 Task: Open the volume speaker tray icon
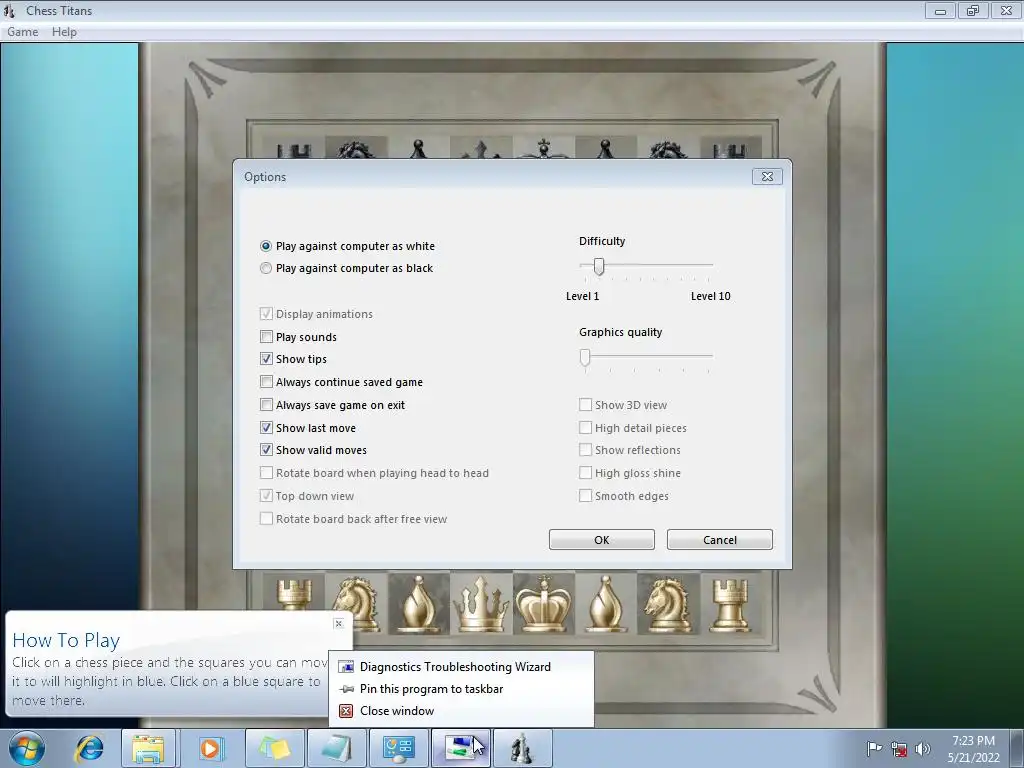tap(923, 748)
